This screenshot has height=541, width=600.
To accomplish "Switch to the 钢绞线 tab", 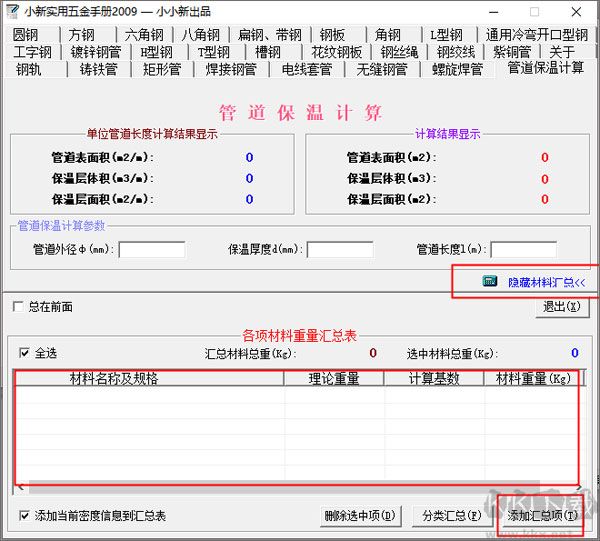I will [x=456, y=52].
